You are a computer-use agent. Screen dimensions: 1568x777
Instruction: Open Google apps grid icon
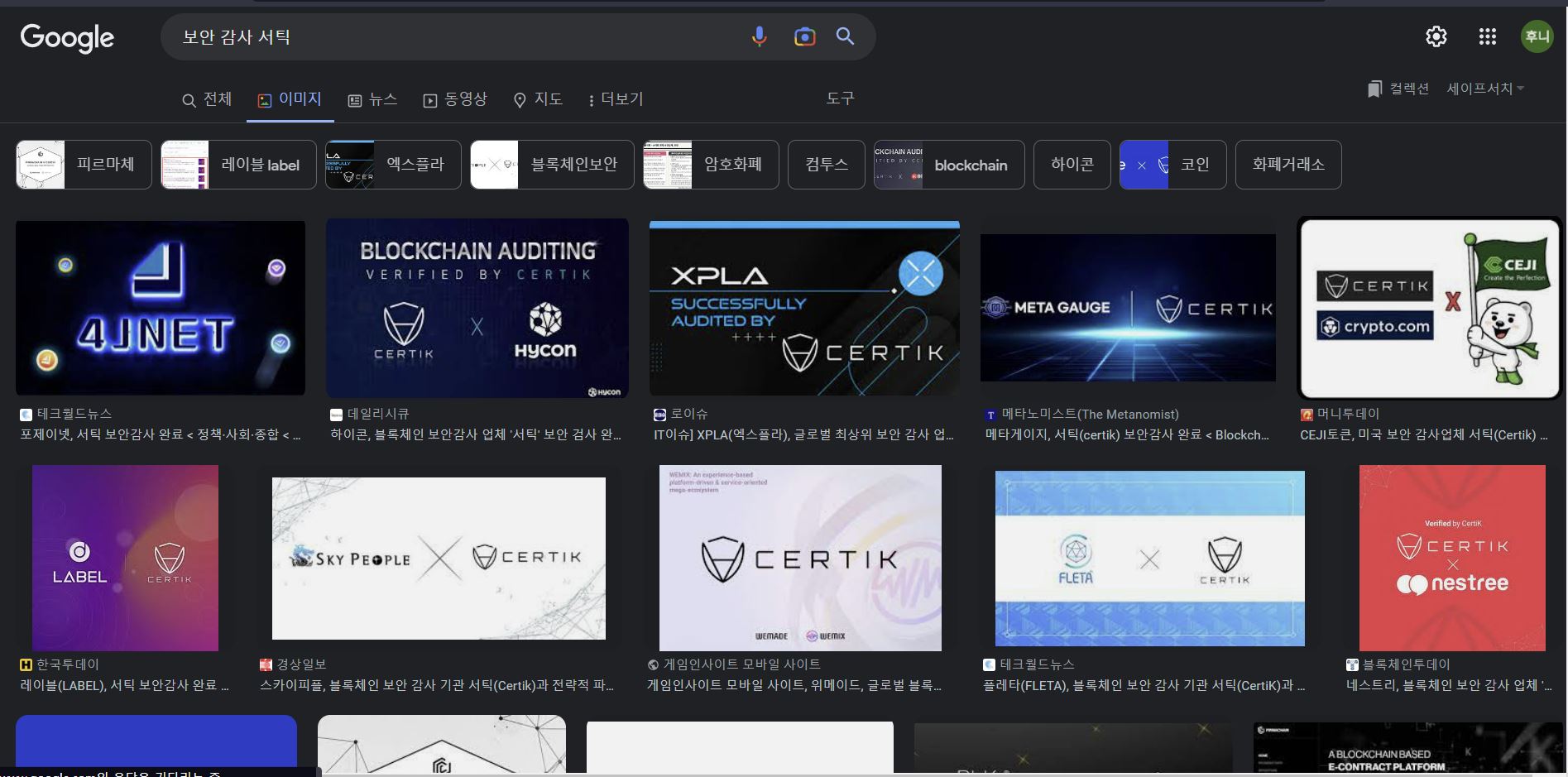pos(1488,36)
